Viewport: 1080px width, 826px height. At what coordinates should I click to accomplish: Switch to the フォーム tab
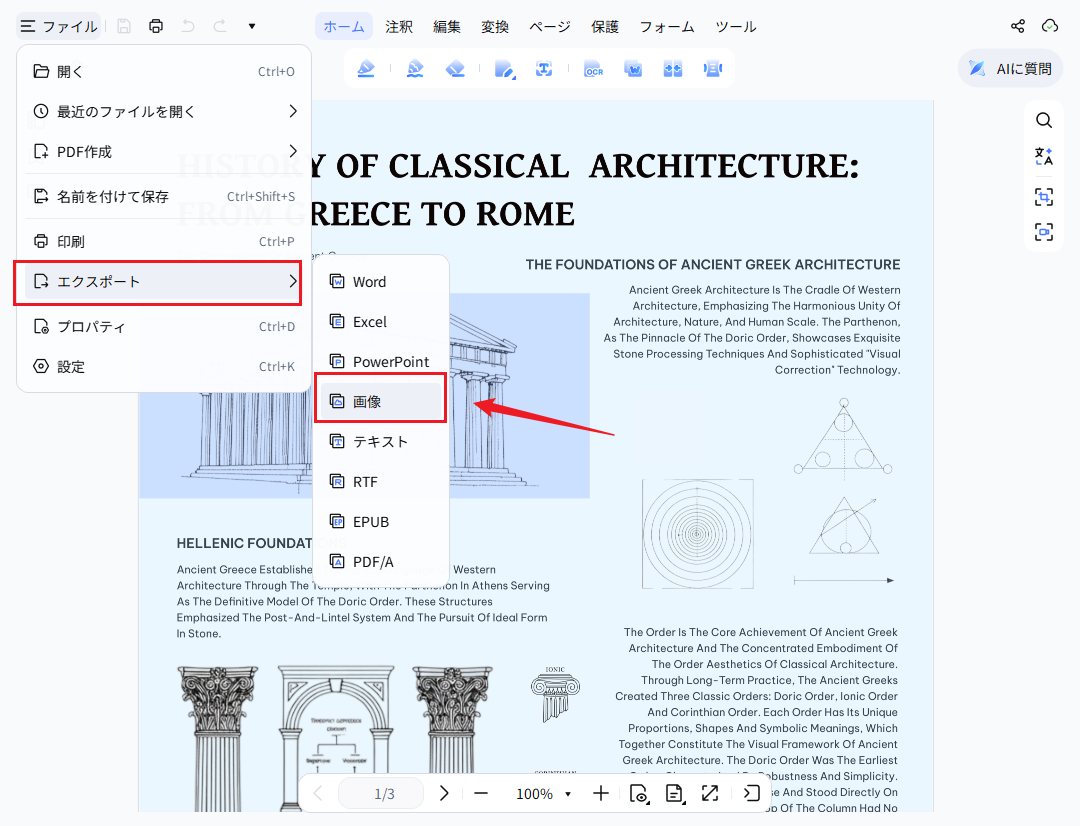point(667,26)
